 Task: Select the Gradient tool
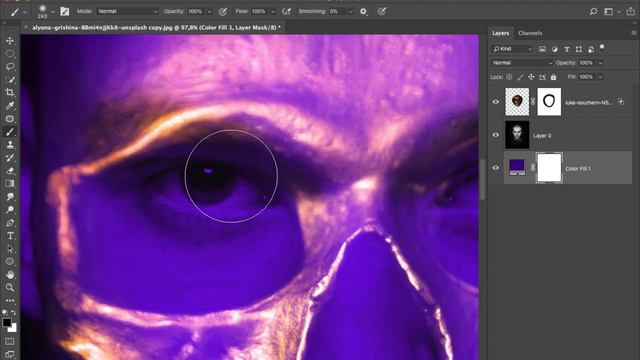[x=10, y=184]
